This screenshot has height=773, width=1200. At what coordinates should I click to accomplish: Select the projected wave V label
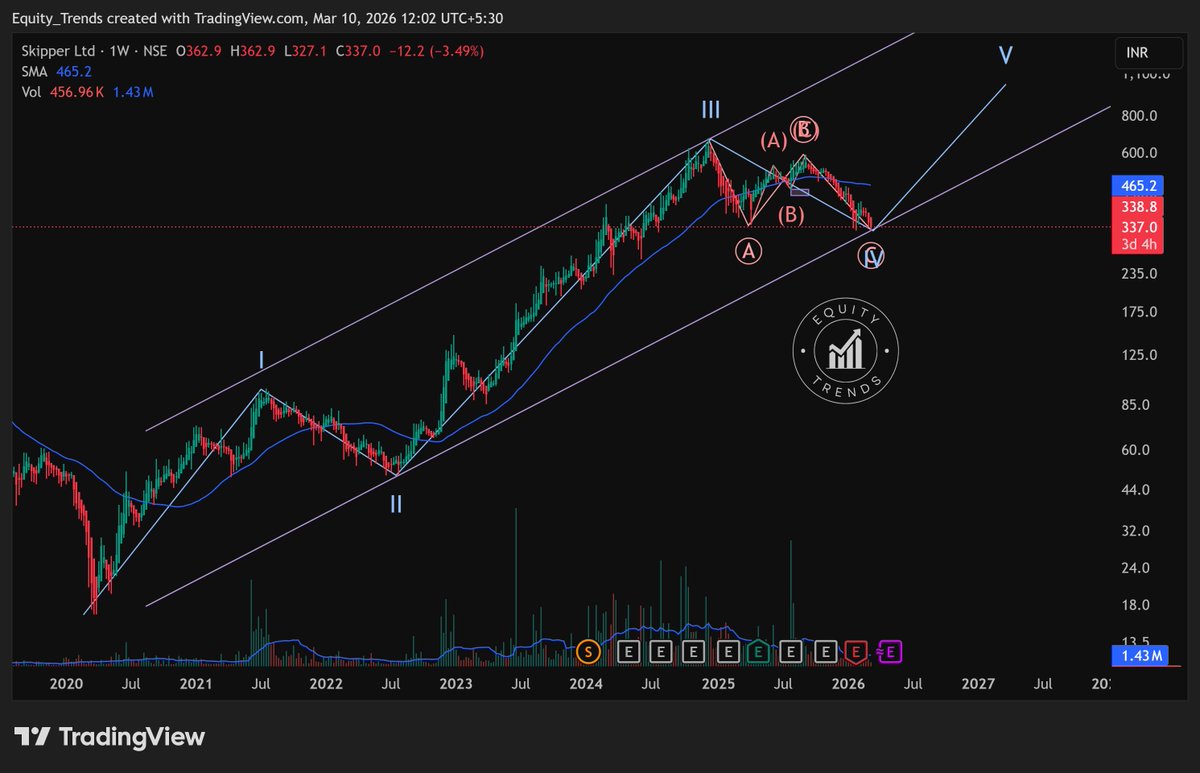[1006, 55]
